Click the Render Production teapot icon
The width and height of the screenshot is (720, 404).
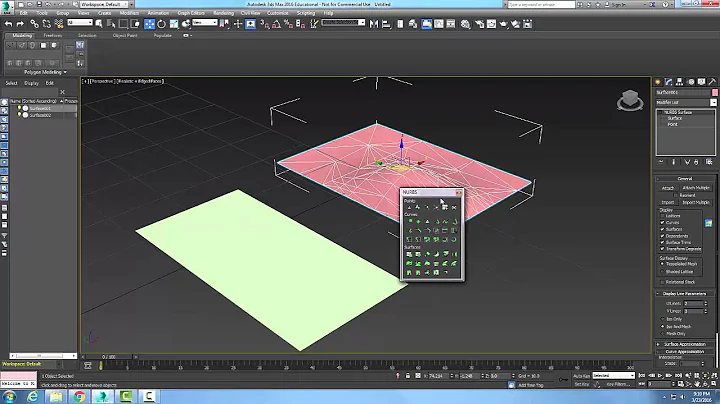tap(504, 24)
